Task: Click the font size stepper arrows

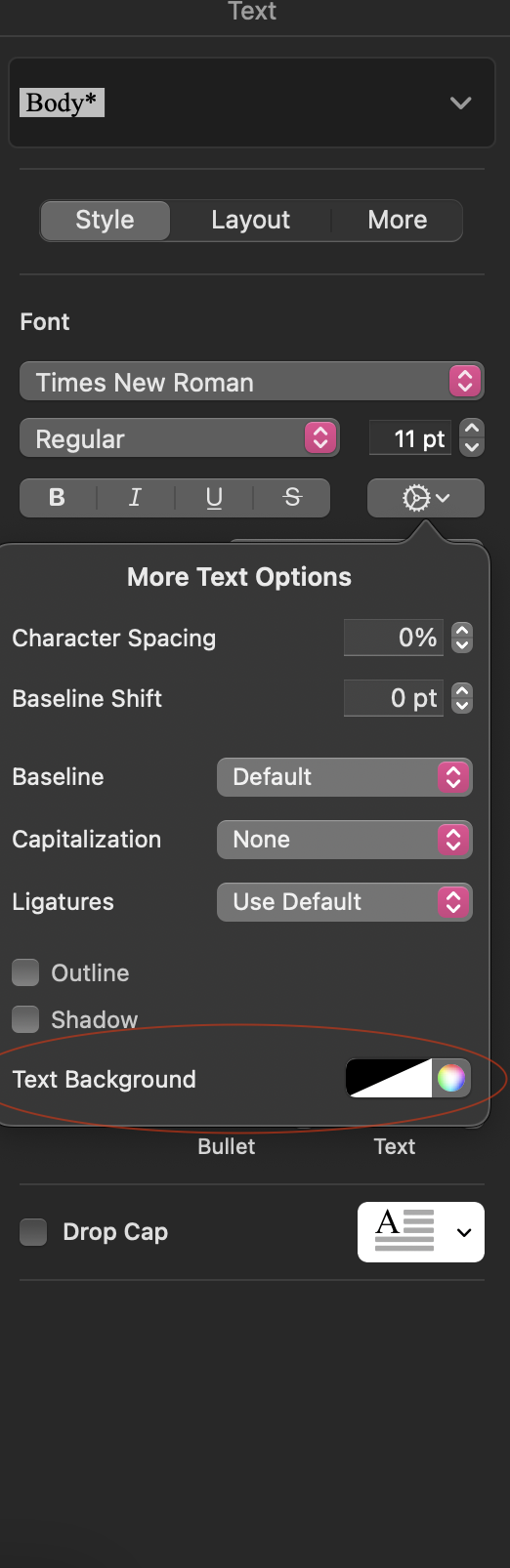Action: point(472,438)
